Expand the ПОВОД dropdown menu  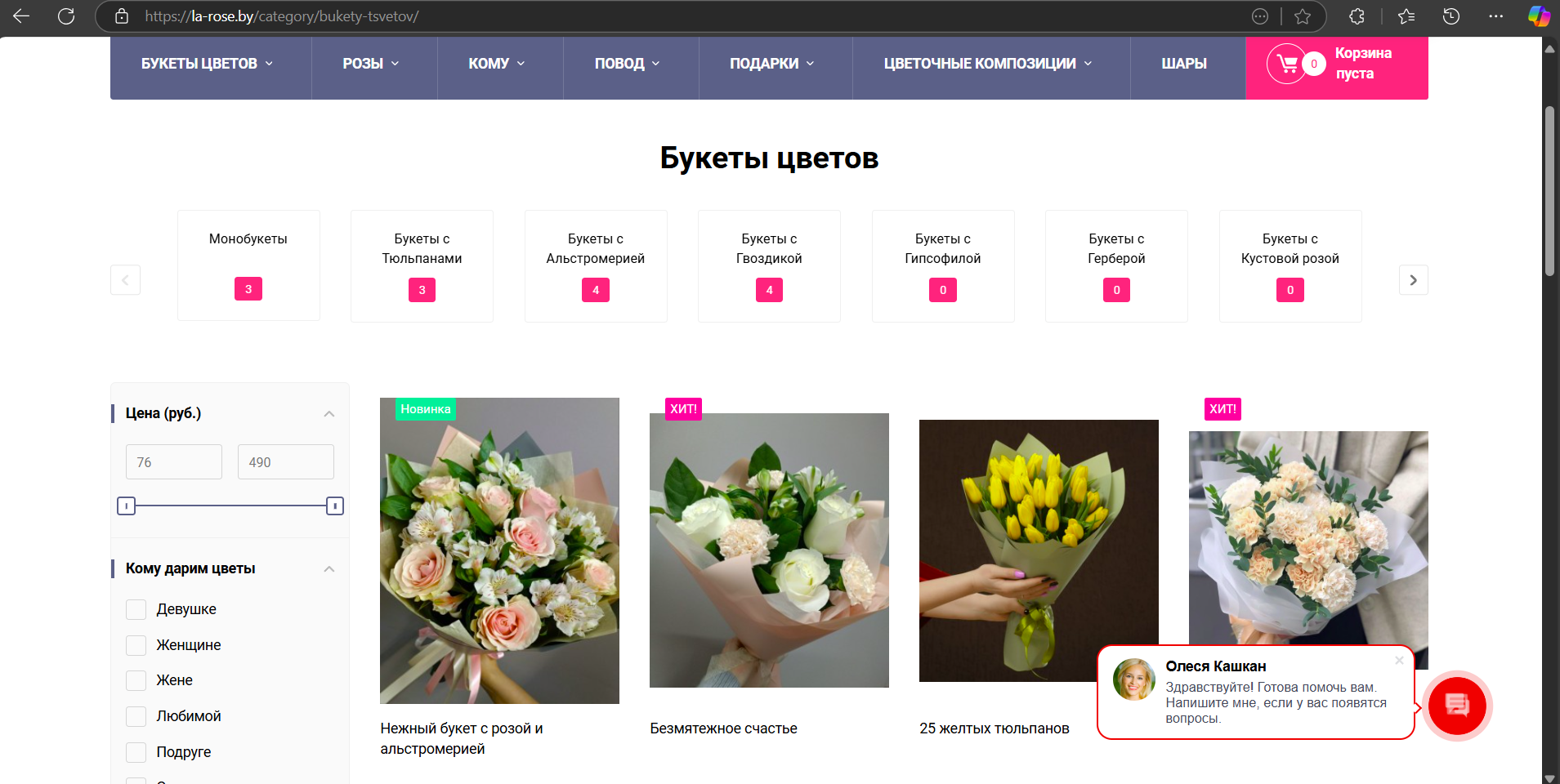(623, 63)
